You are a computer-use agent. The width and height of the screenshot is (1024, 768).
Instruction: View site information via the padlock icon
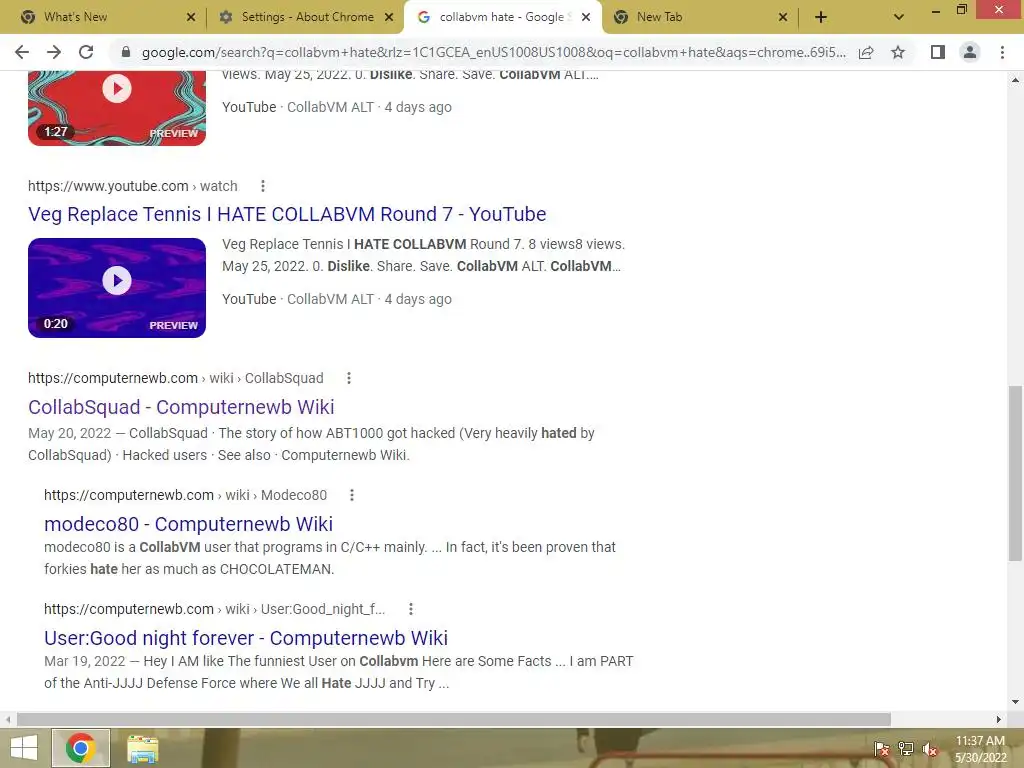point(126,52)
